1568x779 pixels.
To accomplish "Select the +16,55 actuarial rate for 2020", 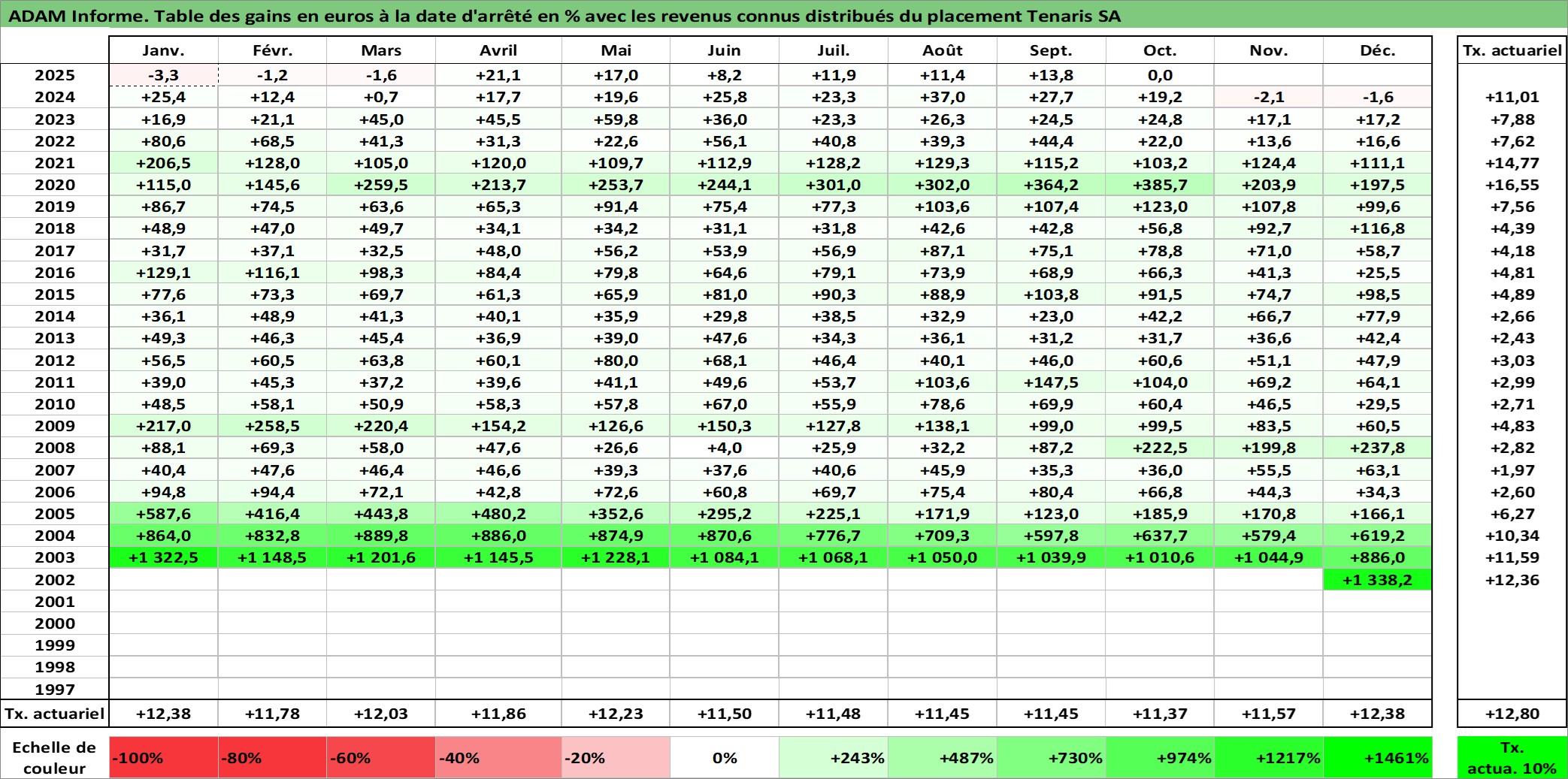I will coord(1512,185).
